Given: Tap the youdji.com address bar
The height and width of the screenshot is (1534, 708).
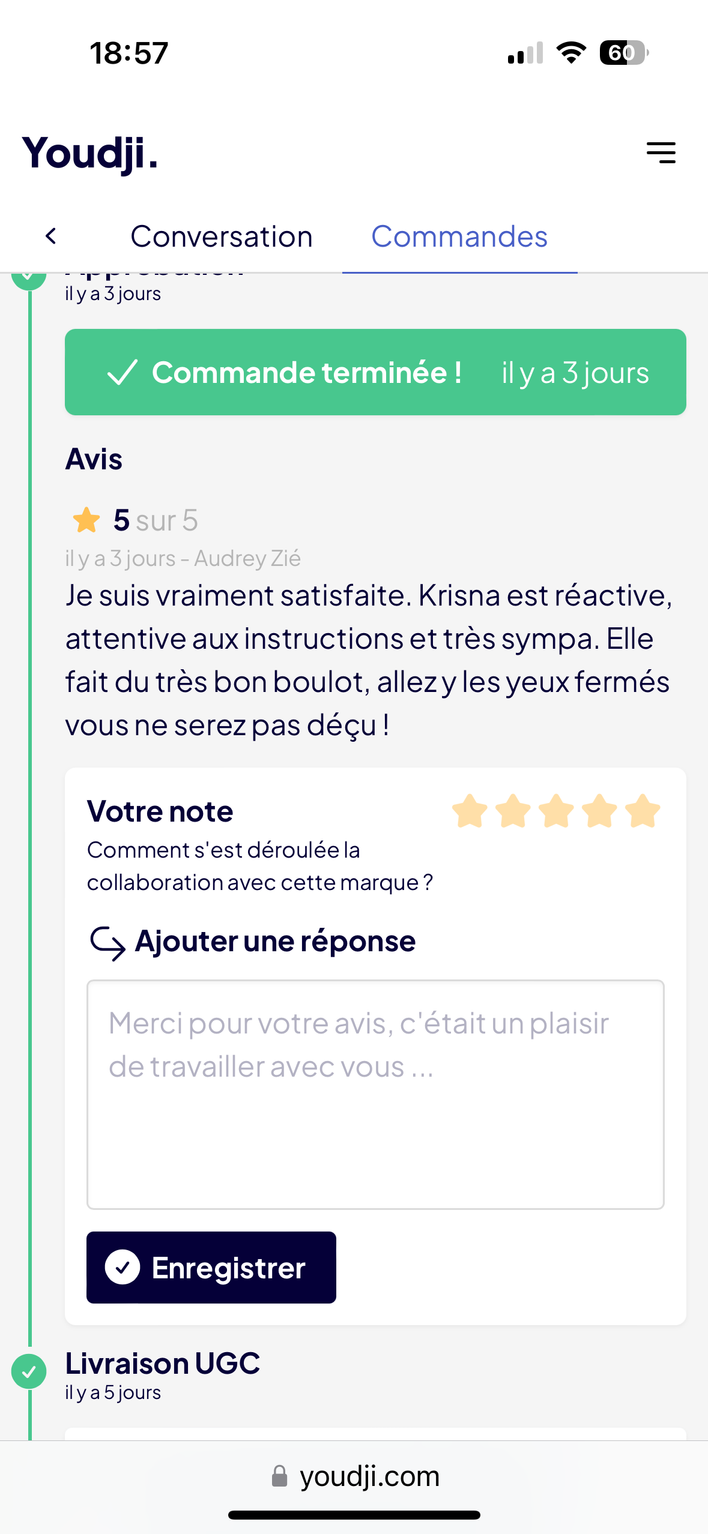Looking at the screenshot, I should click(355, 1476).
